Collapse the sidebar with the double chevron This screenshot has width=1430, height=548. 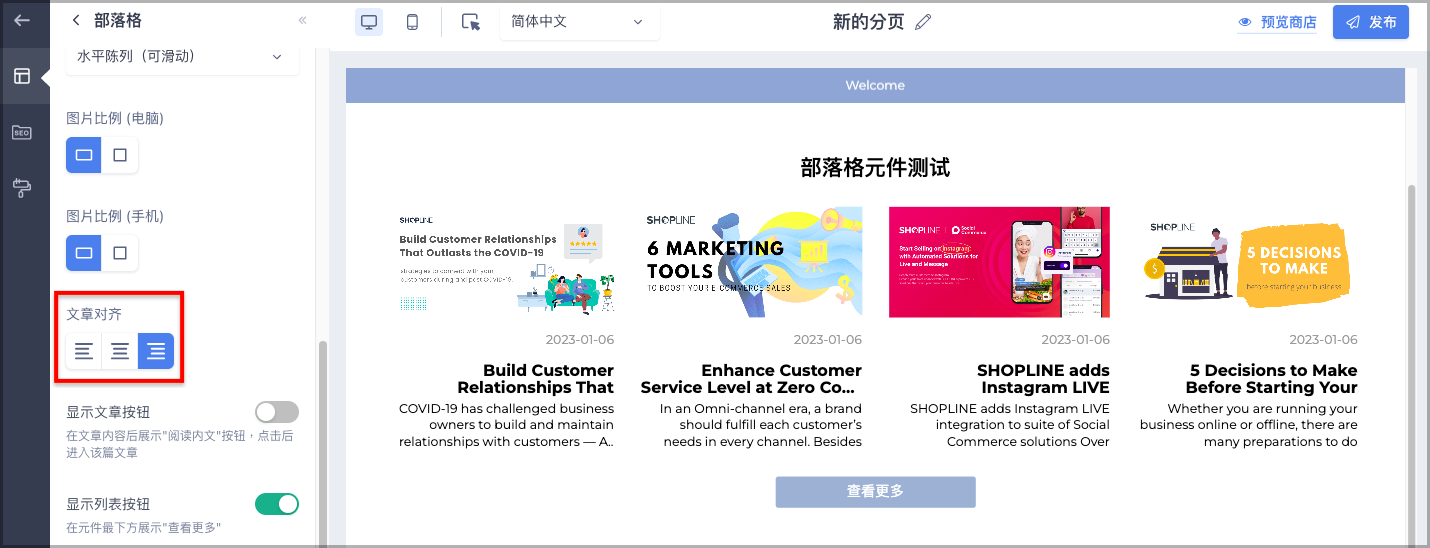[302, 20]
